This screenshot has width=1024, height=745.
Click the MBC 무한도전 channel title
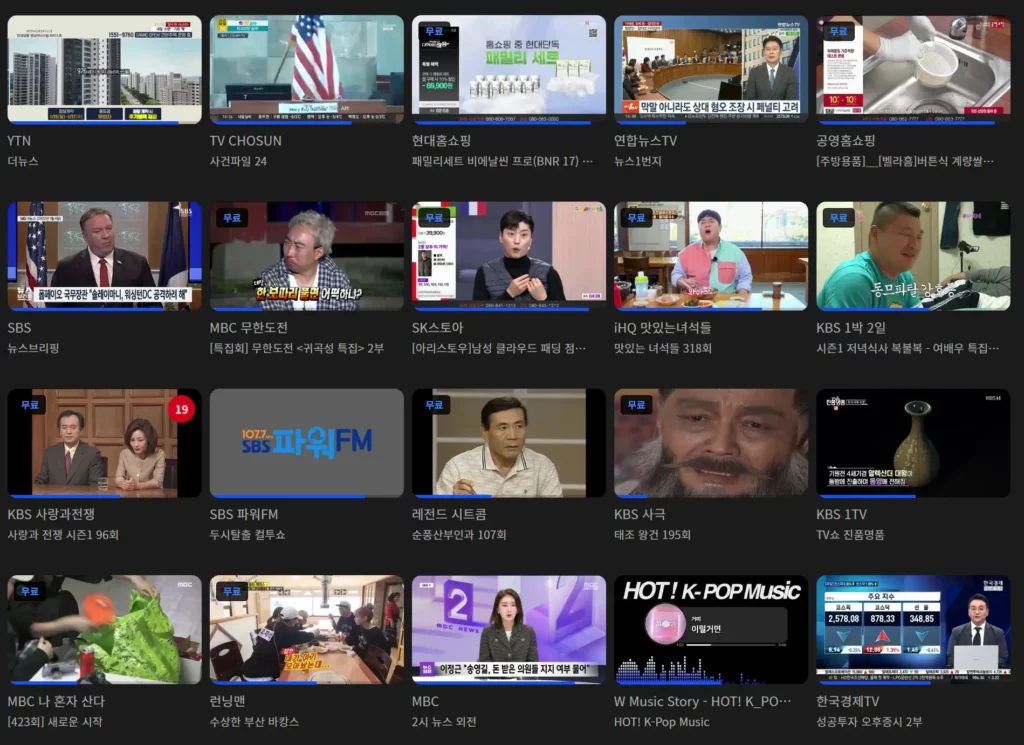tap(249, 328)
